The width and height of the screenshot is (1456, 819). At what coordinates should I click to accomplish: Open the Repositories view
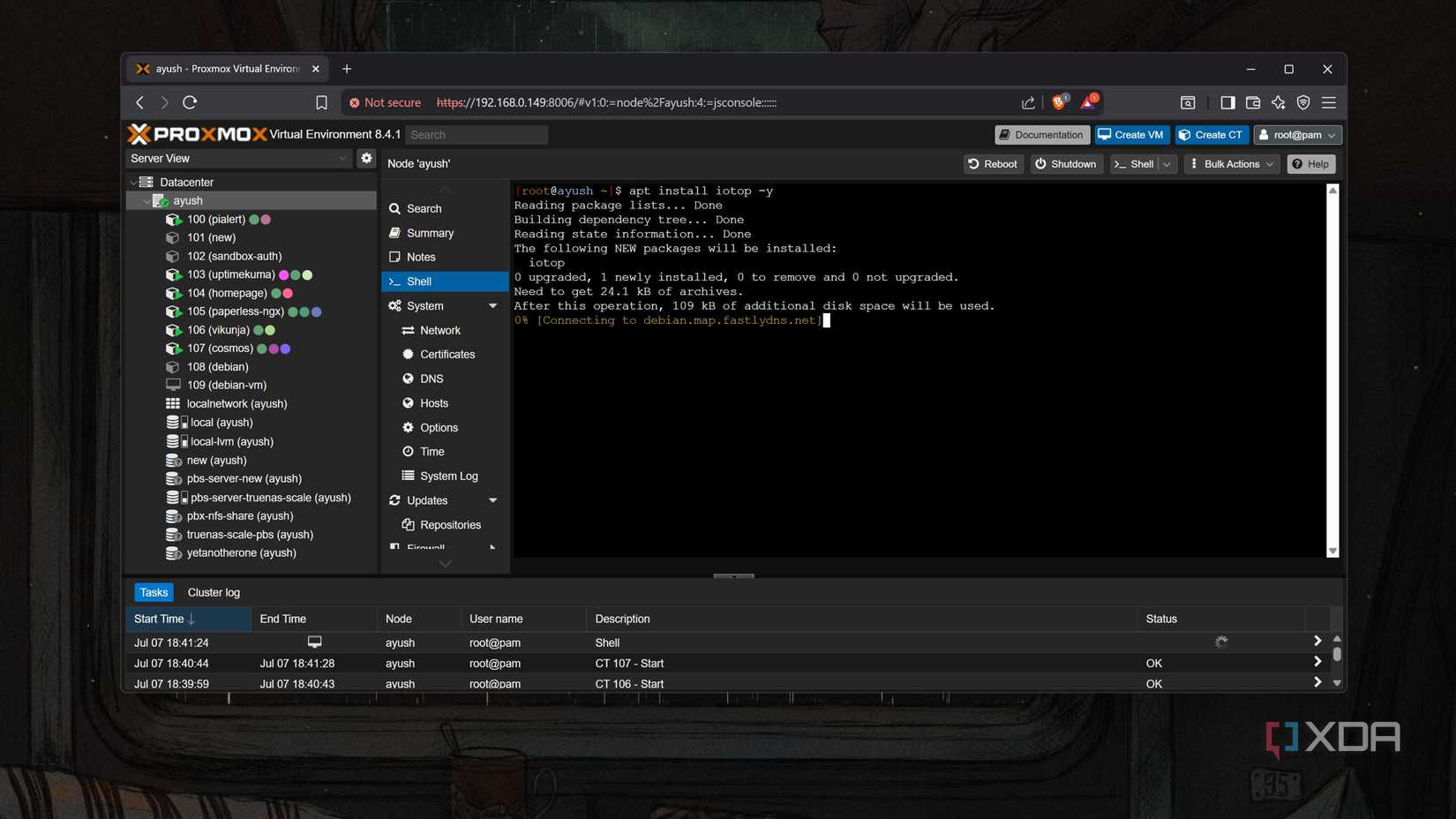click(451, 523)
